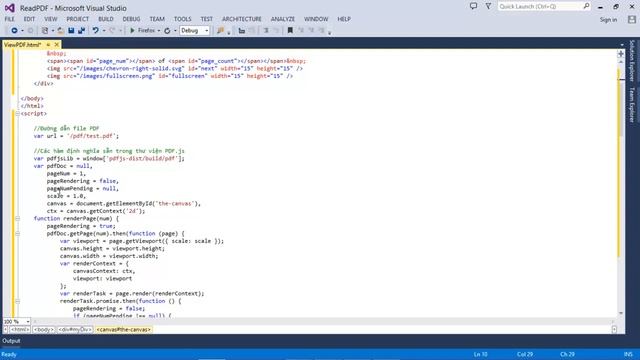This screenshot has width=640, height=360.
Task: Open Navigate Backward history dropdown arrow
Action: point(22,31)
